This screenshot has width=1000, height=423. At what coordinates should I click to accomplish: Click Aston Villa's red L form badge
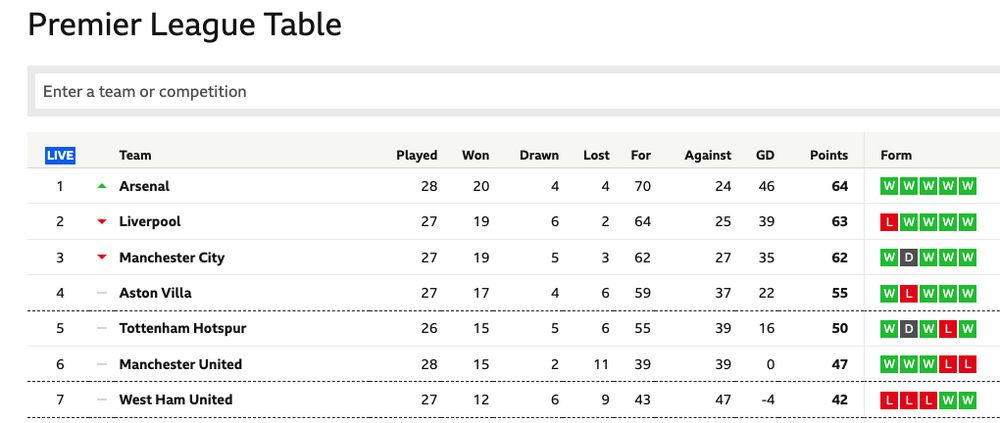tap(909, 293)
